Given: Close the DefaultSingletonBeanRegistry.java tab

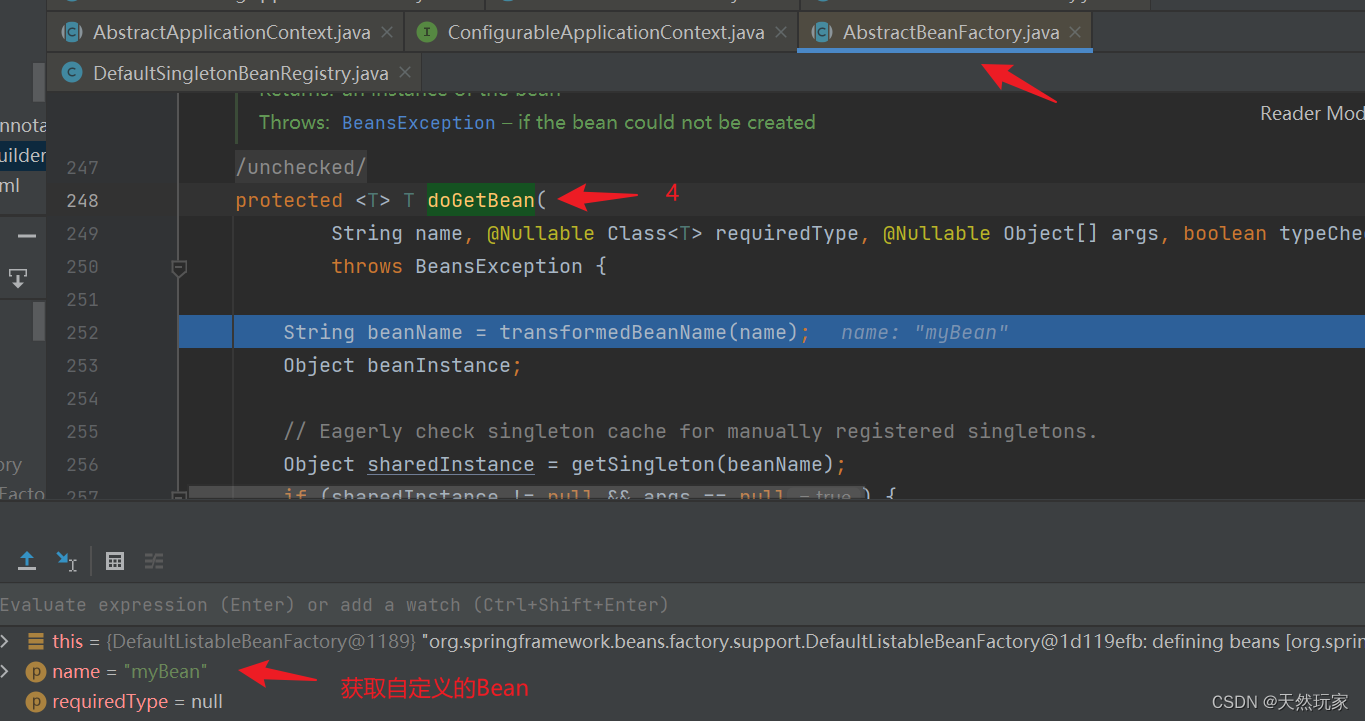Looking at the screenshot, I should (405, 73).
